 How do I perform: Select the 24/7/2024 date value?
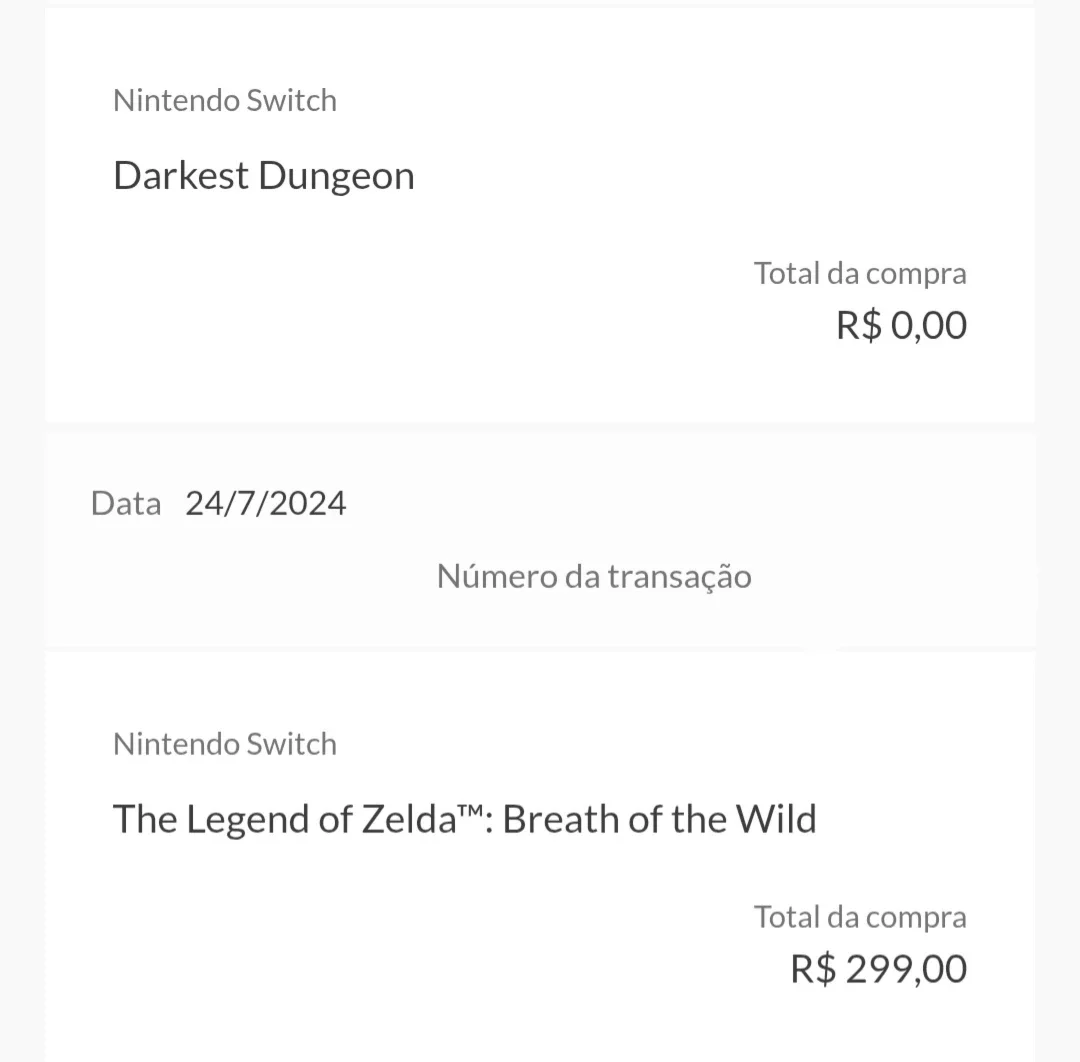click(x=266, y=503)
